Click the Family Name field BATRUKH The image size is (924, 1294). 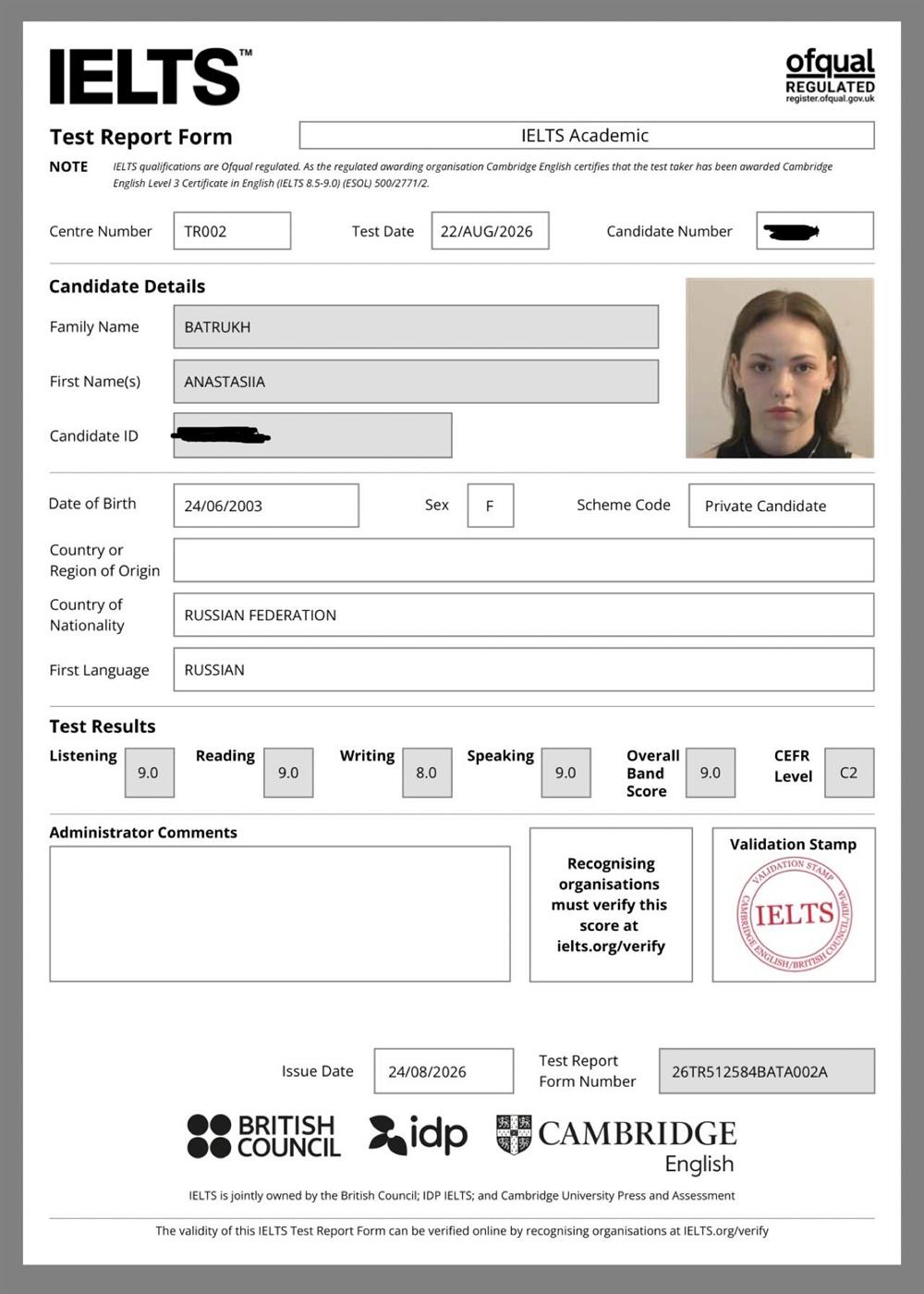pos(416,327)
